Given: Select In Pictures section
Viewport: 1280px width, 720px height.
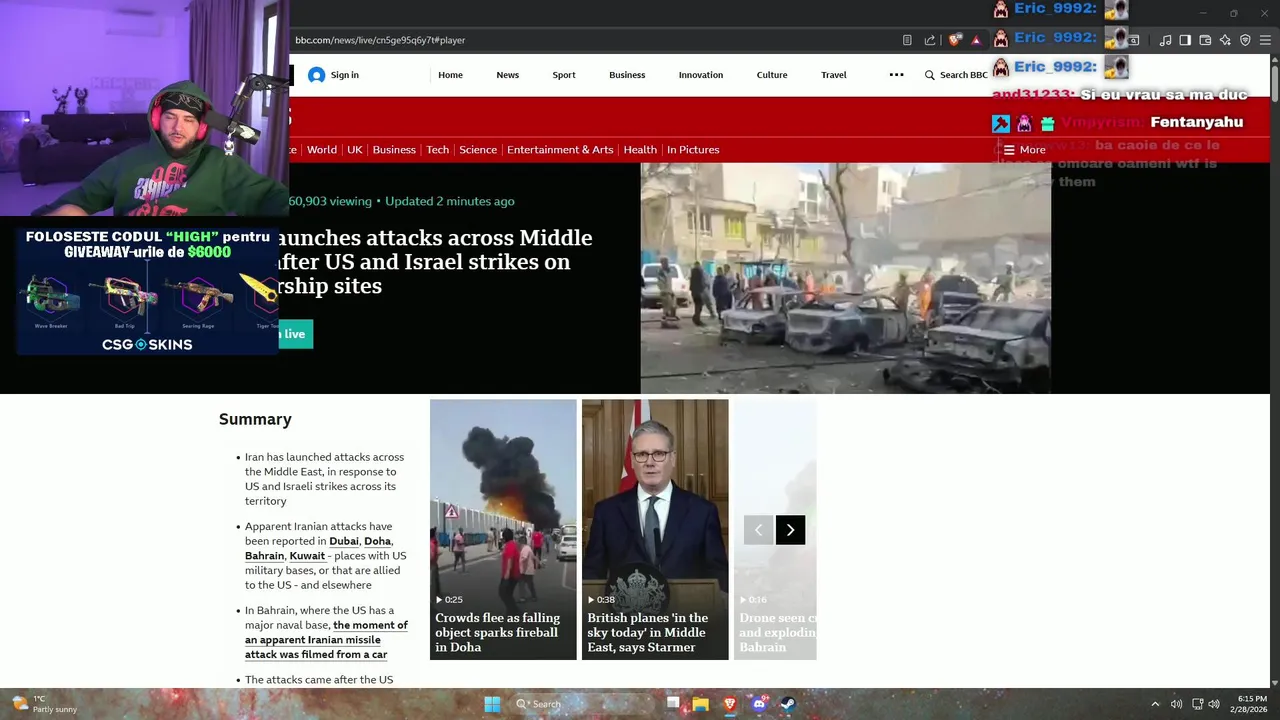Looking at the screenshot, I should (x=693, y=150).
